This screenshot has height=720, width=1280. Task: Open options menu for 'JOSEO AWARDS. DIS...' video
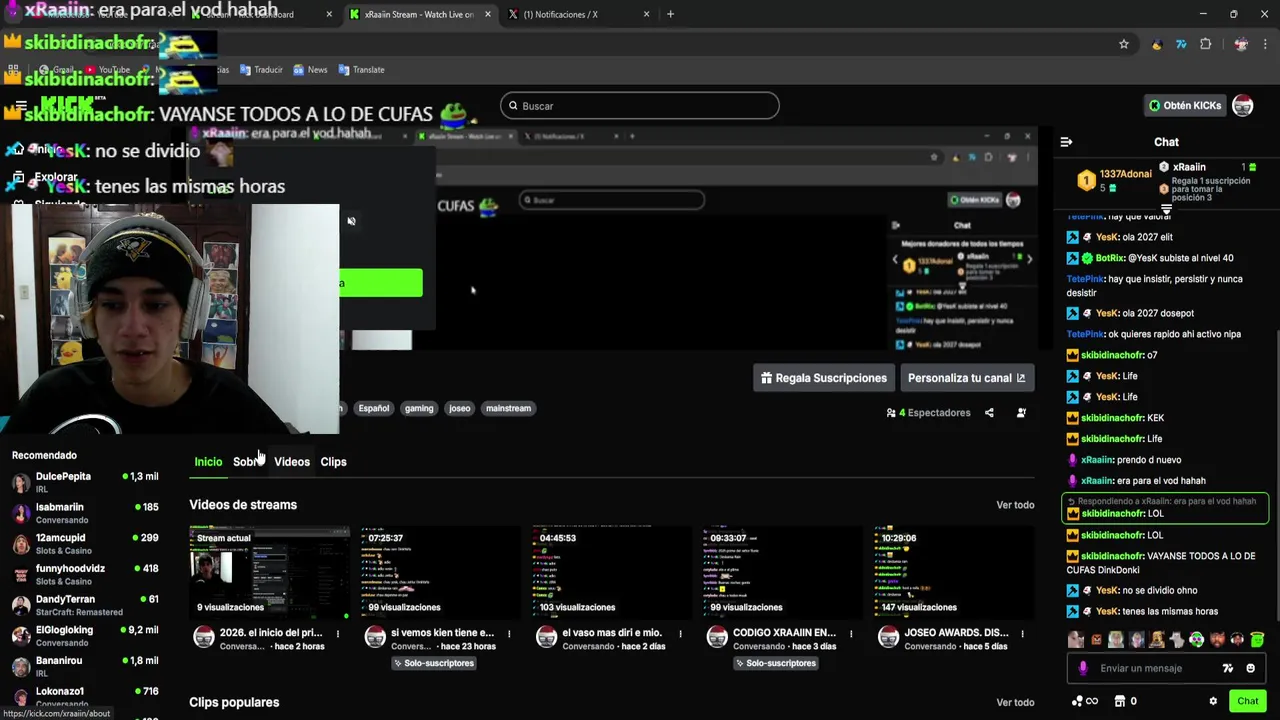pos(1024,633)
